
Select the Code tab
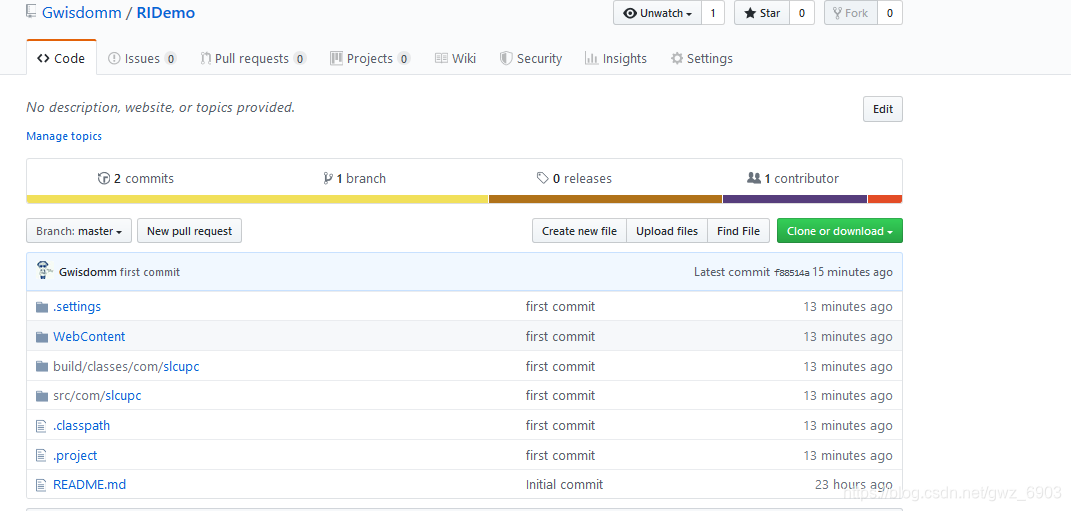click(x=61, y=59)
